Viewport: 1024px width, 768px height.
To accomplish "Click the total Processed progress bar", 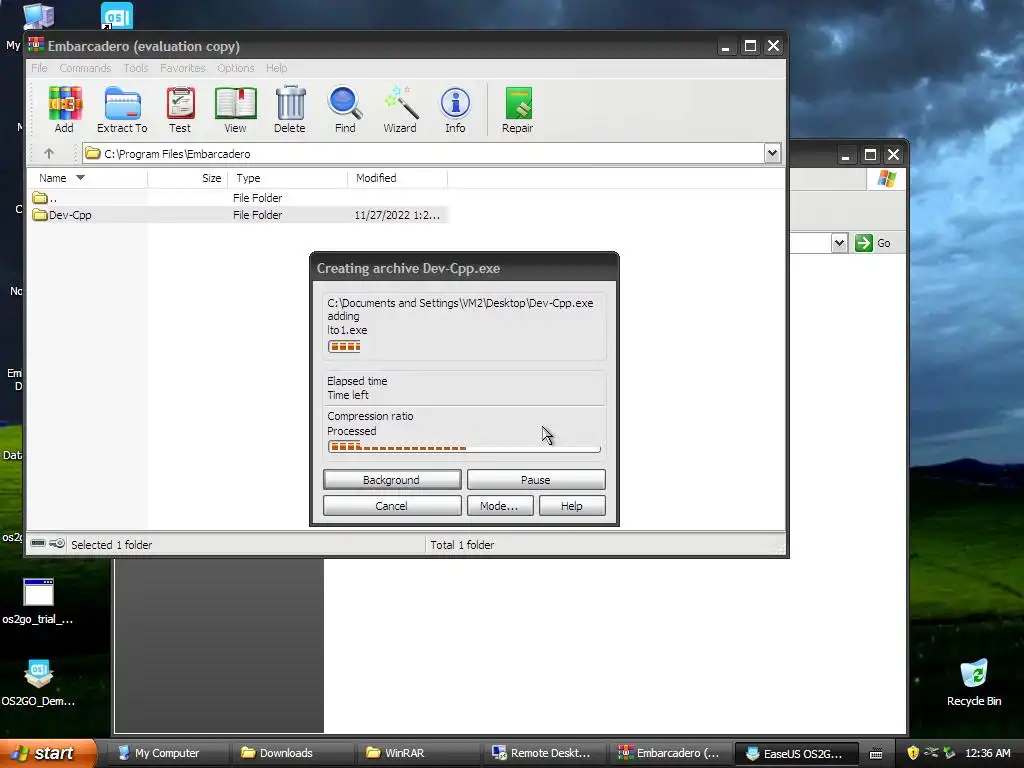I will pyautogui.click(x=464, y=447).
